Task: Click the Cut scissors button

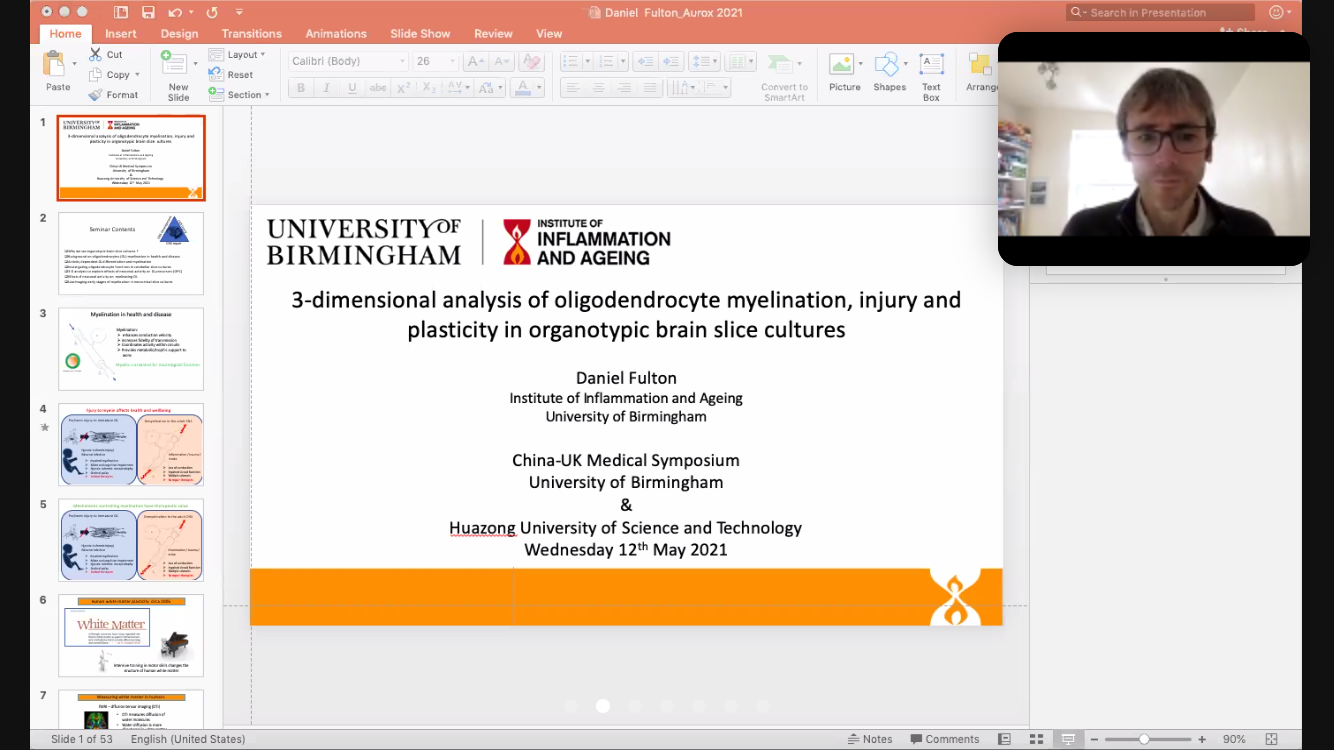Action: [106, 54]
